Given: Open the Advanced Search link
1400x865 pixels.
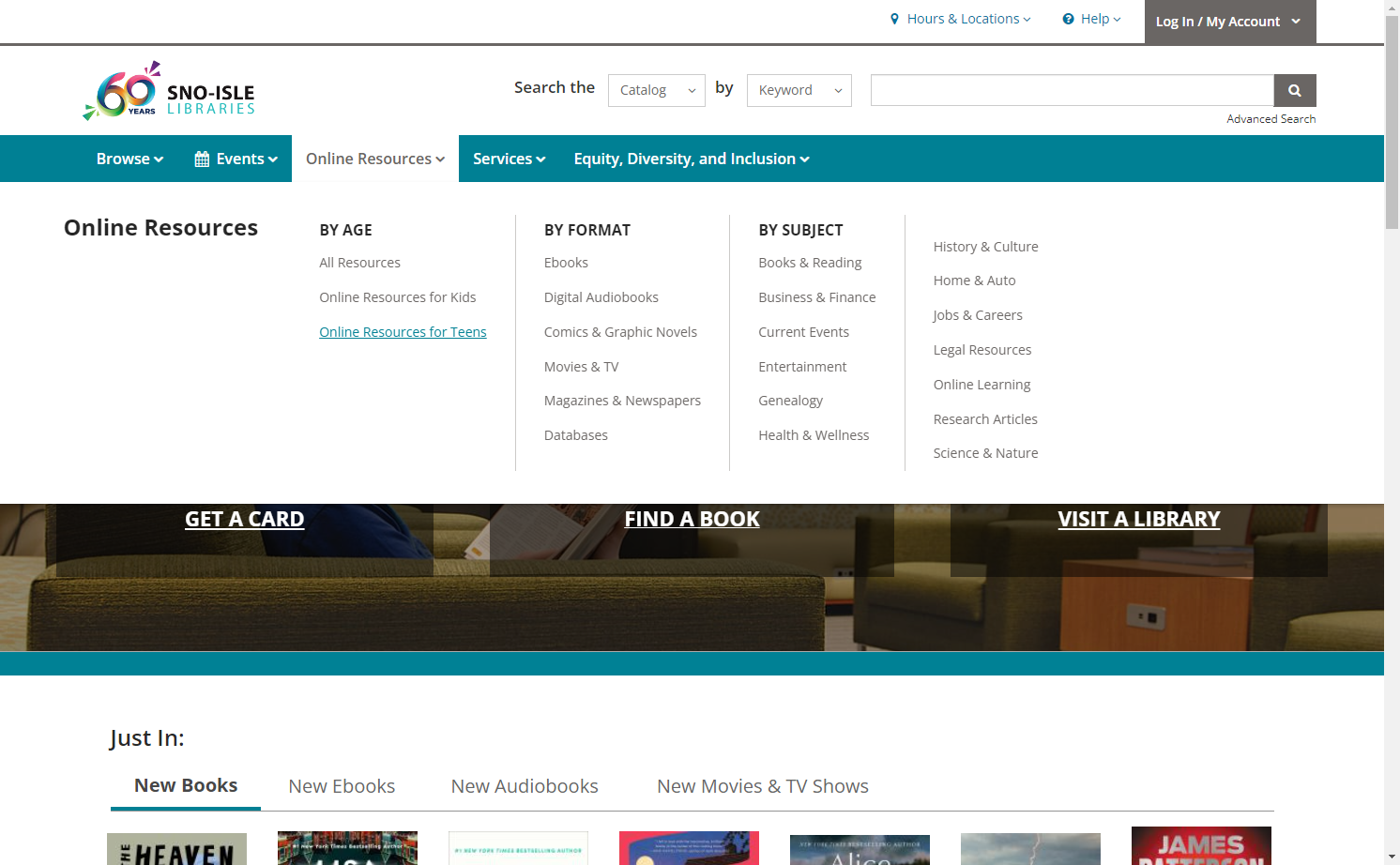Looking at the screenshot, I should coord(1271,119).
